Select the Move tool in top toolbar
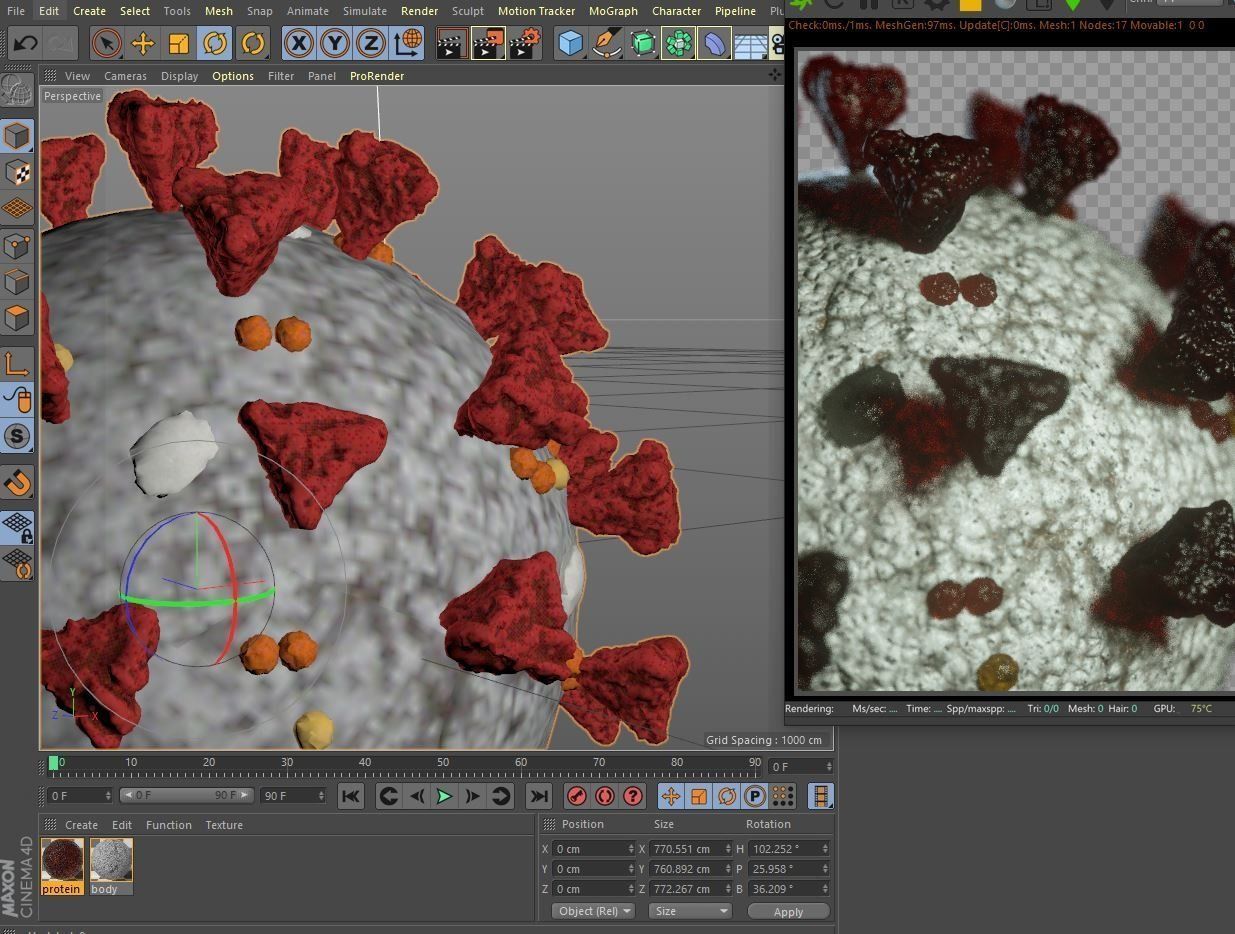This screenshot has width=1235, height=934. [x=143, y=43]
